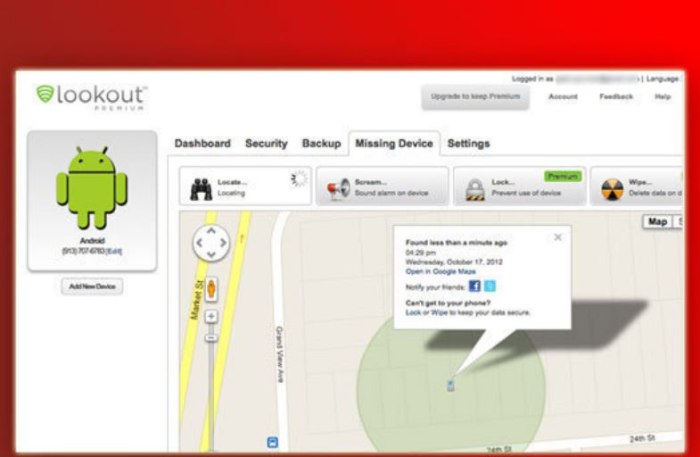
Task: Pan the map right with arrow
Action: pyautogui.click(x=223, y=243)
